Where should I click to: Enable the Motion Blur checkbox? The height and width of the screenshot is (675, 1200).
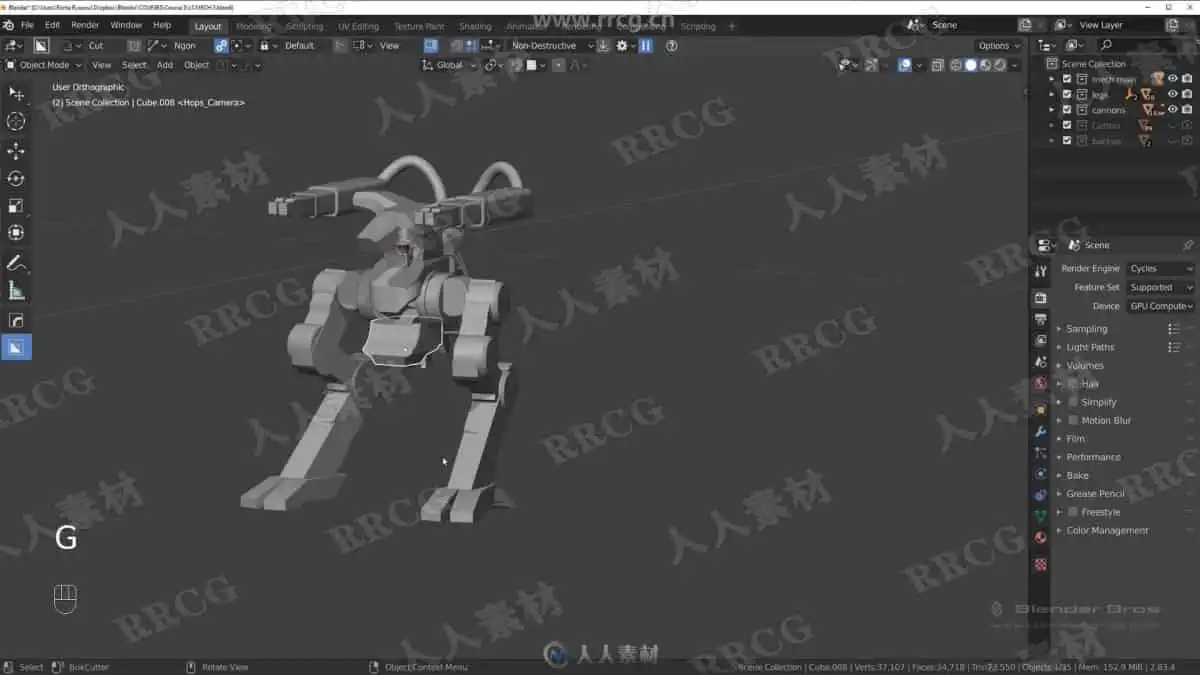point(1073,420)
